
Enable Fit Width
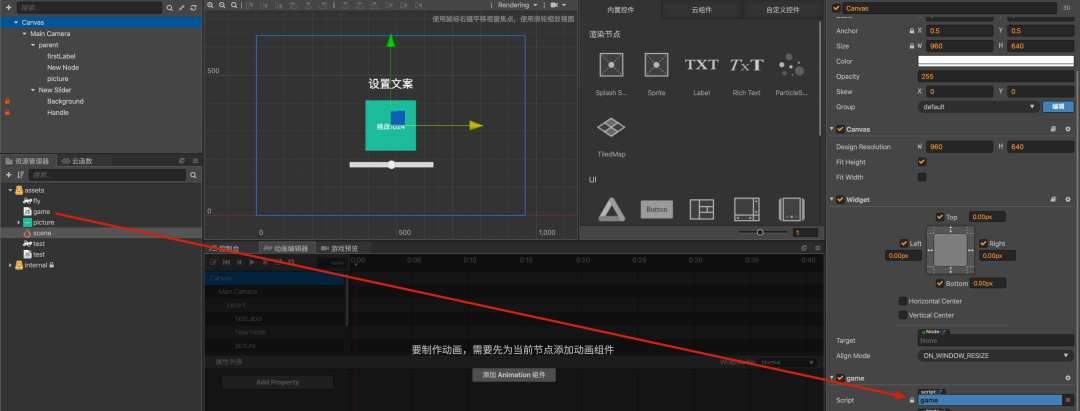tap(922, 177)
